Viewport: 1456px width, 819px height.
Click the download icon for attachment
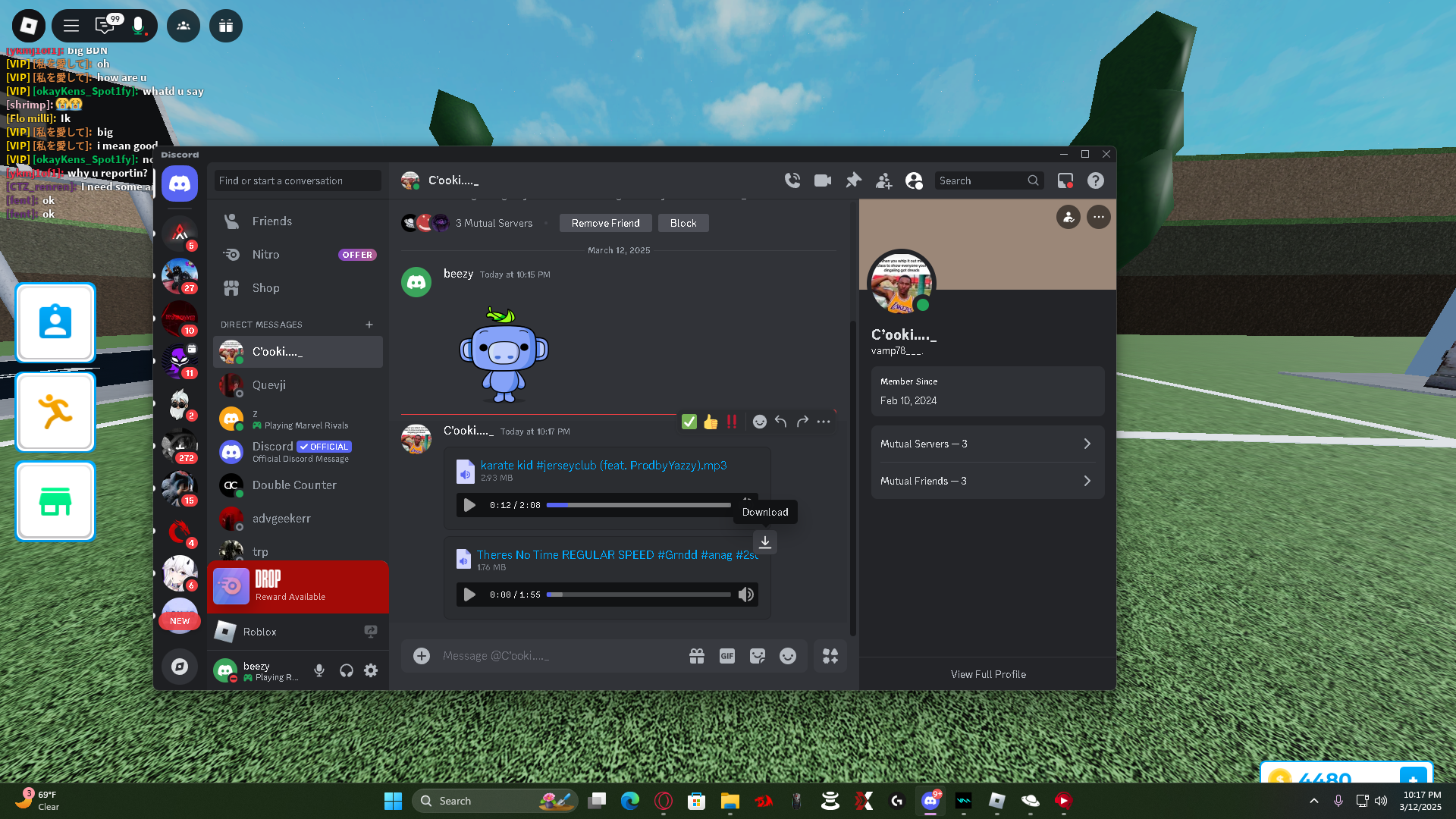click(x=765, y=542)
